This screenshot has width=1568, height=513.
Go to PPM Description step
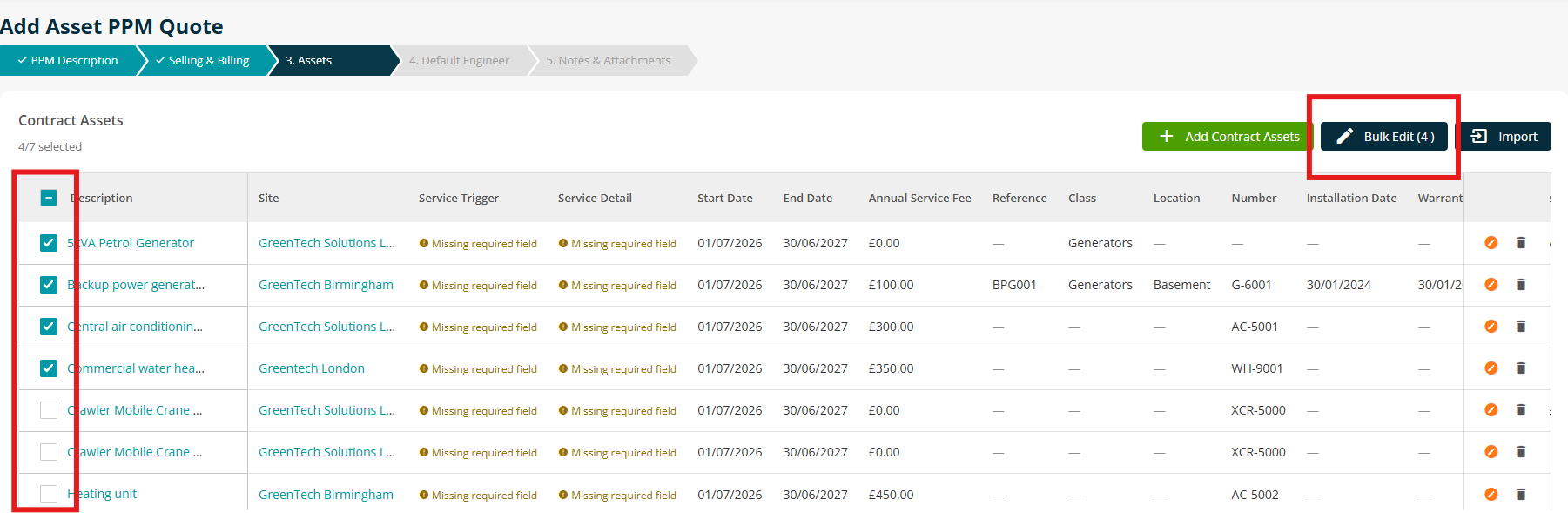(68, 61)
